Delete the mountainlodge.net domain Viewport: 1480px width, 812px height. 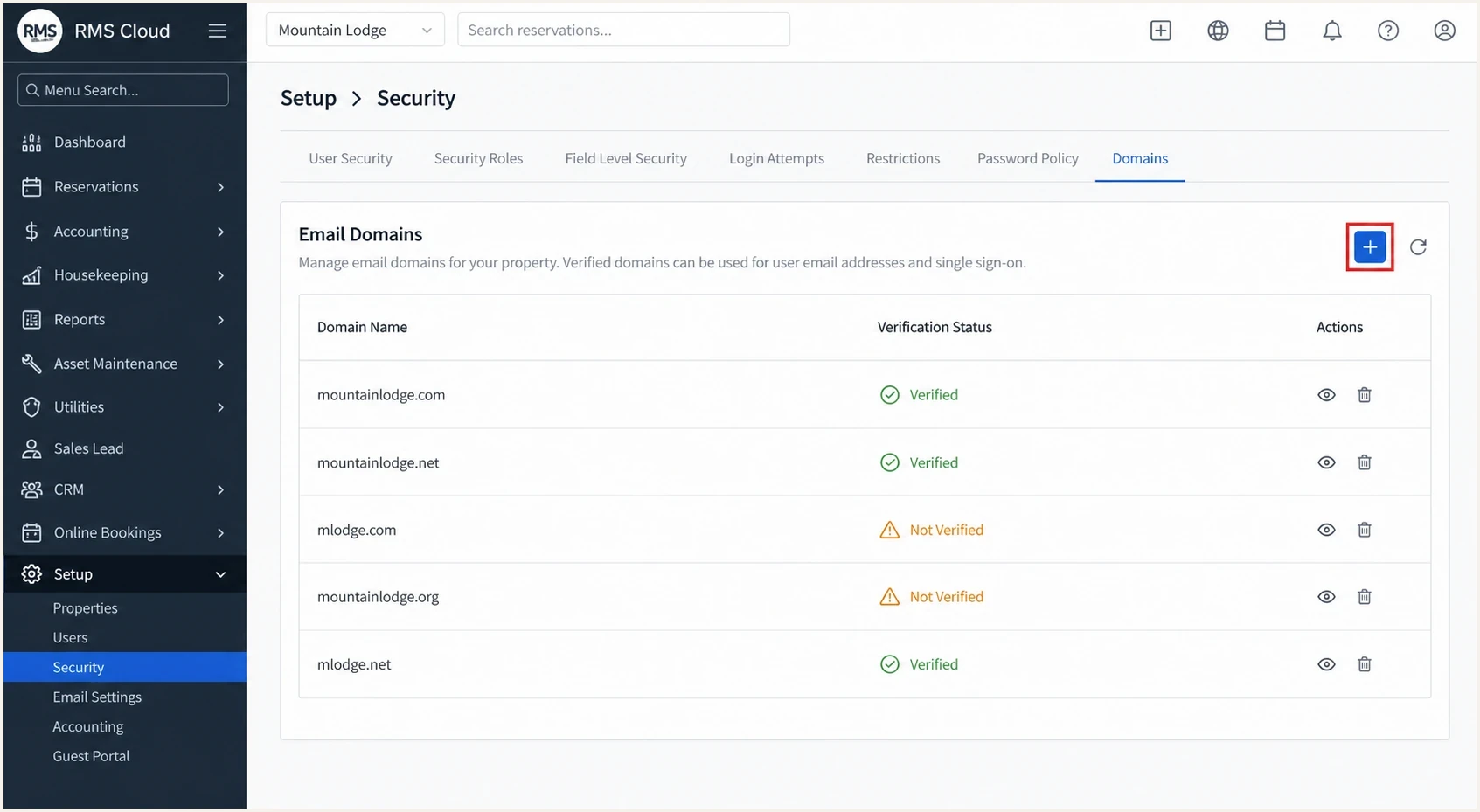coord(1365,462)
